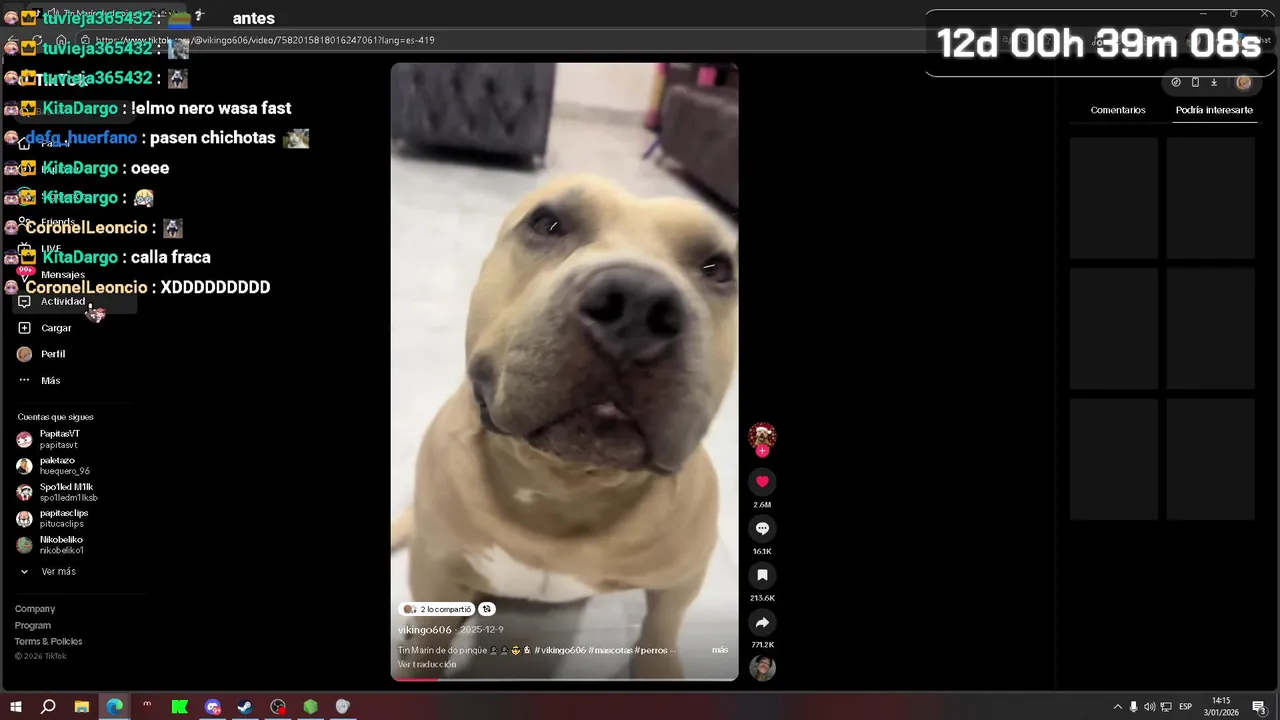
Task: Open Windows Start menu
Action: [x=16, y=707]
